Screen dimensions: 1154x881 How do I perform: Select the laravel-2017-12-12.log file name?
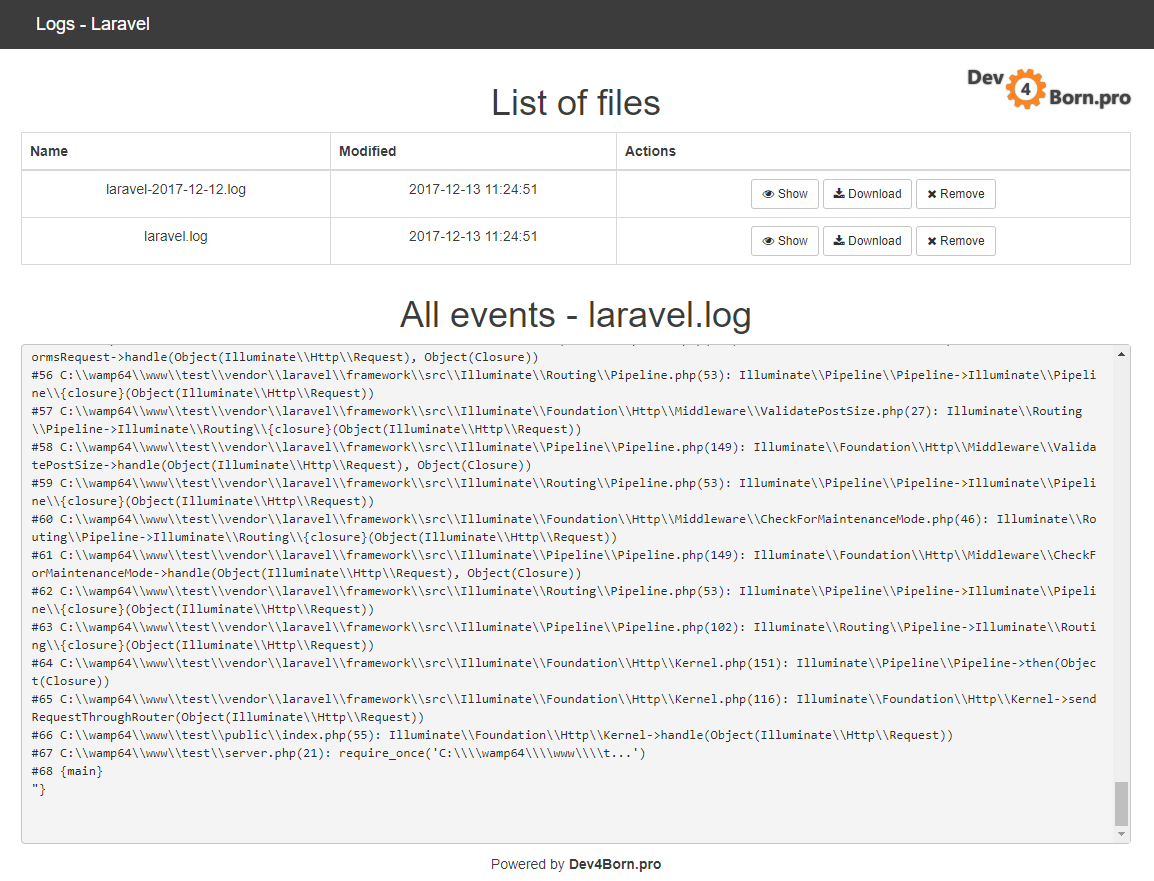click(176, 189)
